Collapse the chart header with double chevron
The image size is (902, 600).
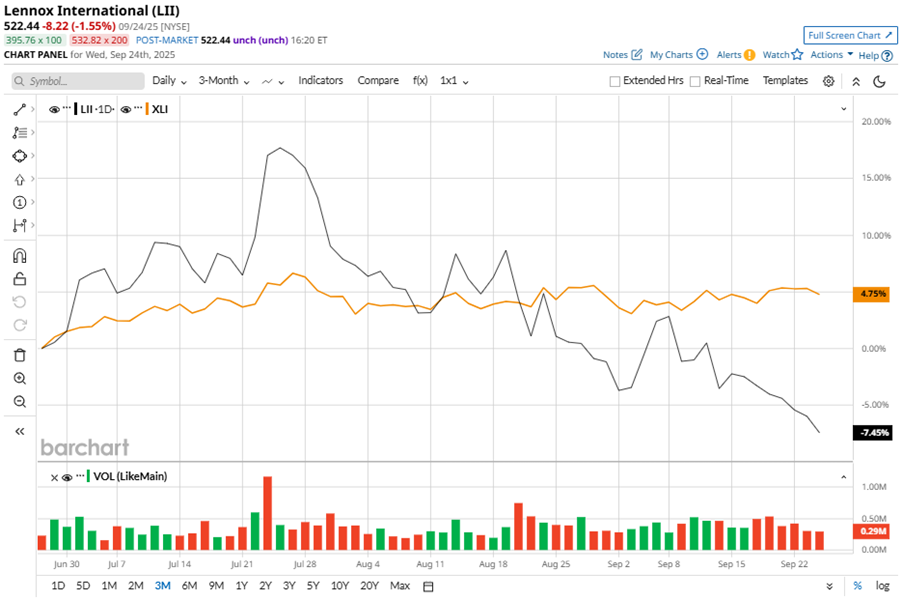pyautogui.click(x=856, y=81)
